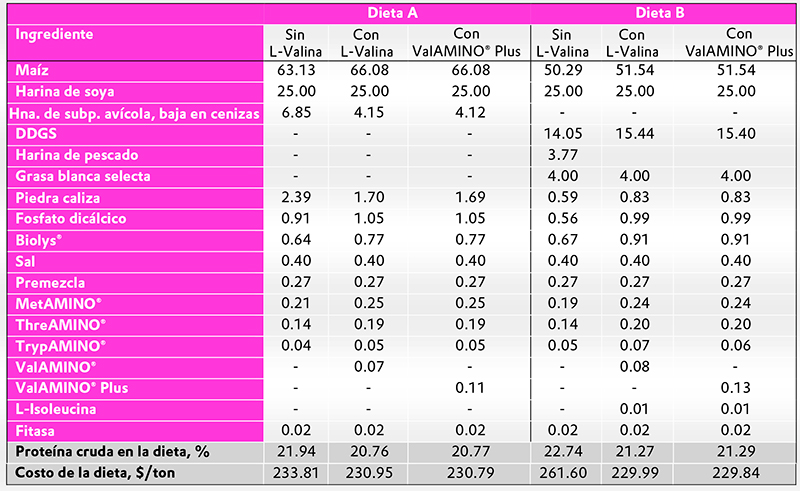800x491 pixels.
Task: Select the Biolys ingredient label
Action: [x=39, y=240]
